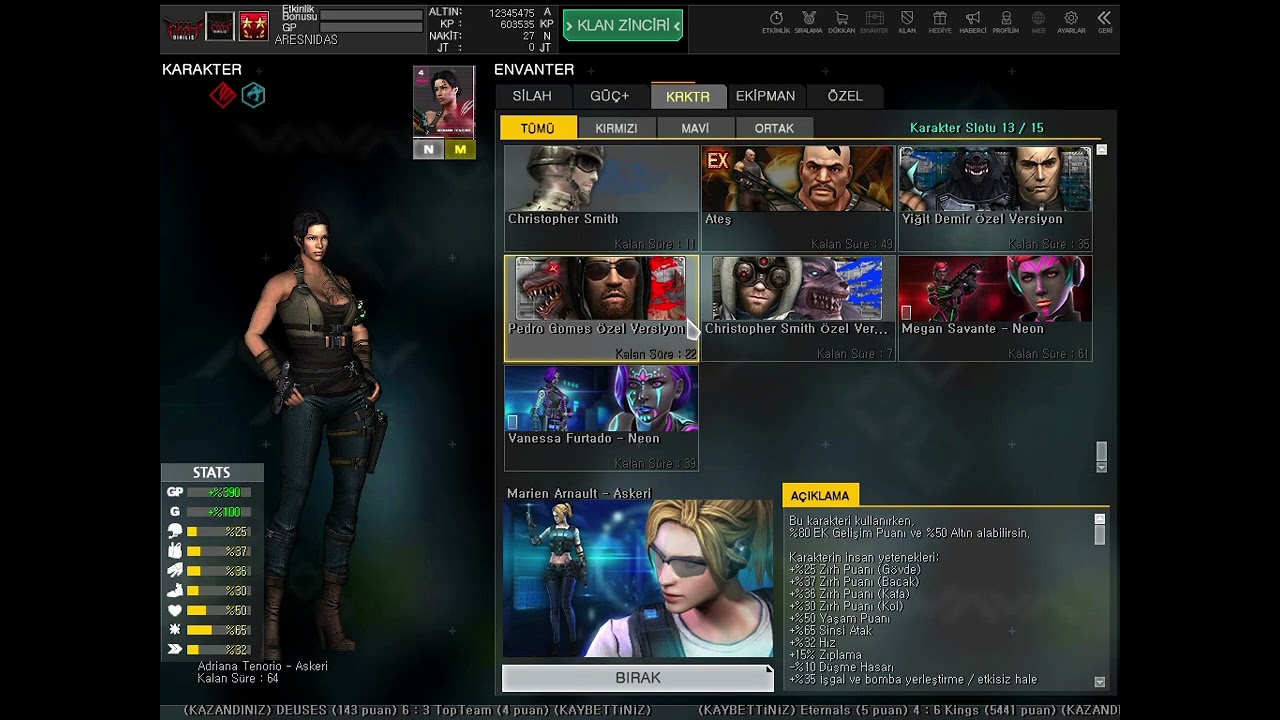
Task: Select the Mavi filter
Action: pyautogui.click(x=695, y=128)
